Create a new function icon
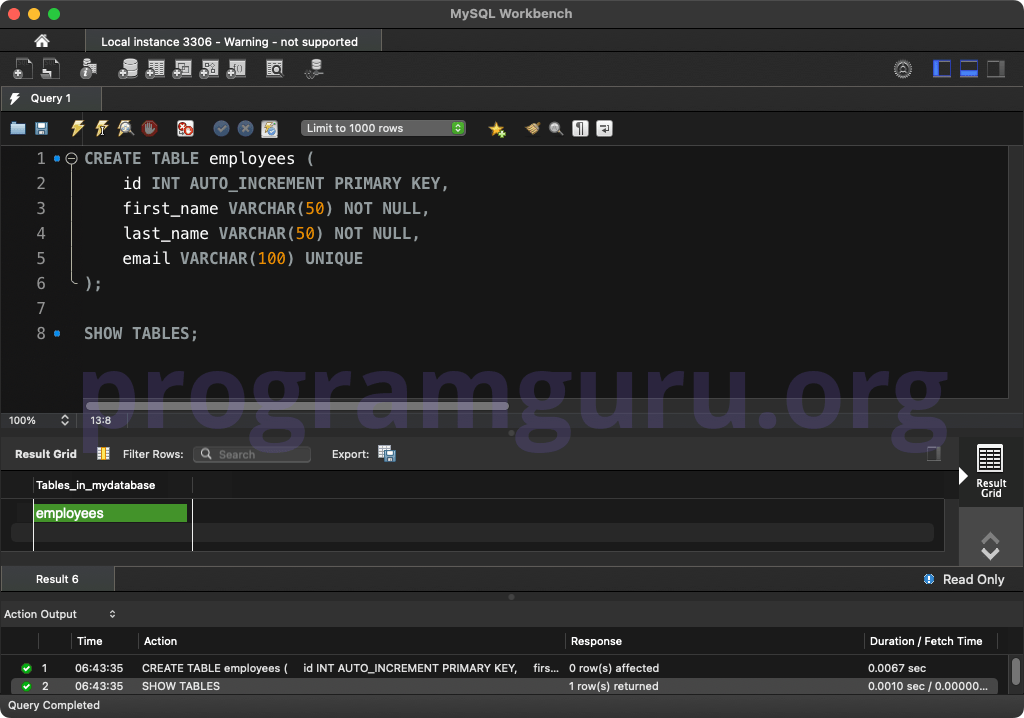Viewport: 1024px width, 718px height. click(236, 69)
